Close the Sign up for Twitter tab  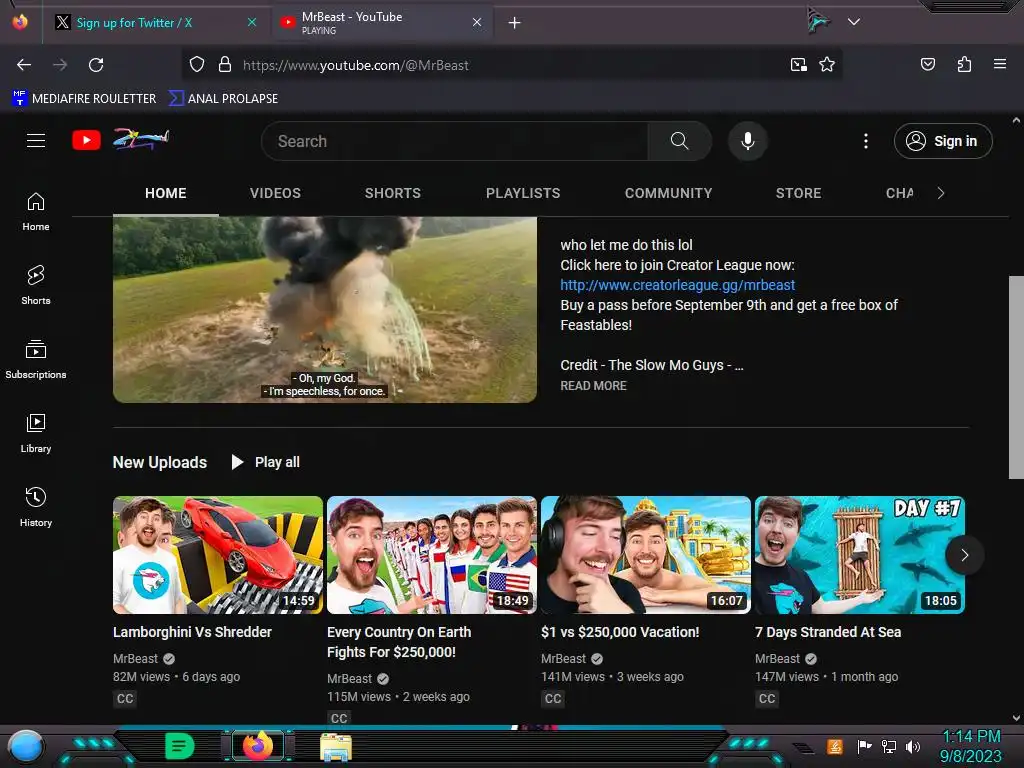pos(252,22)
